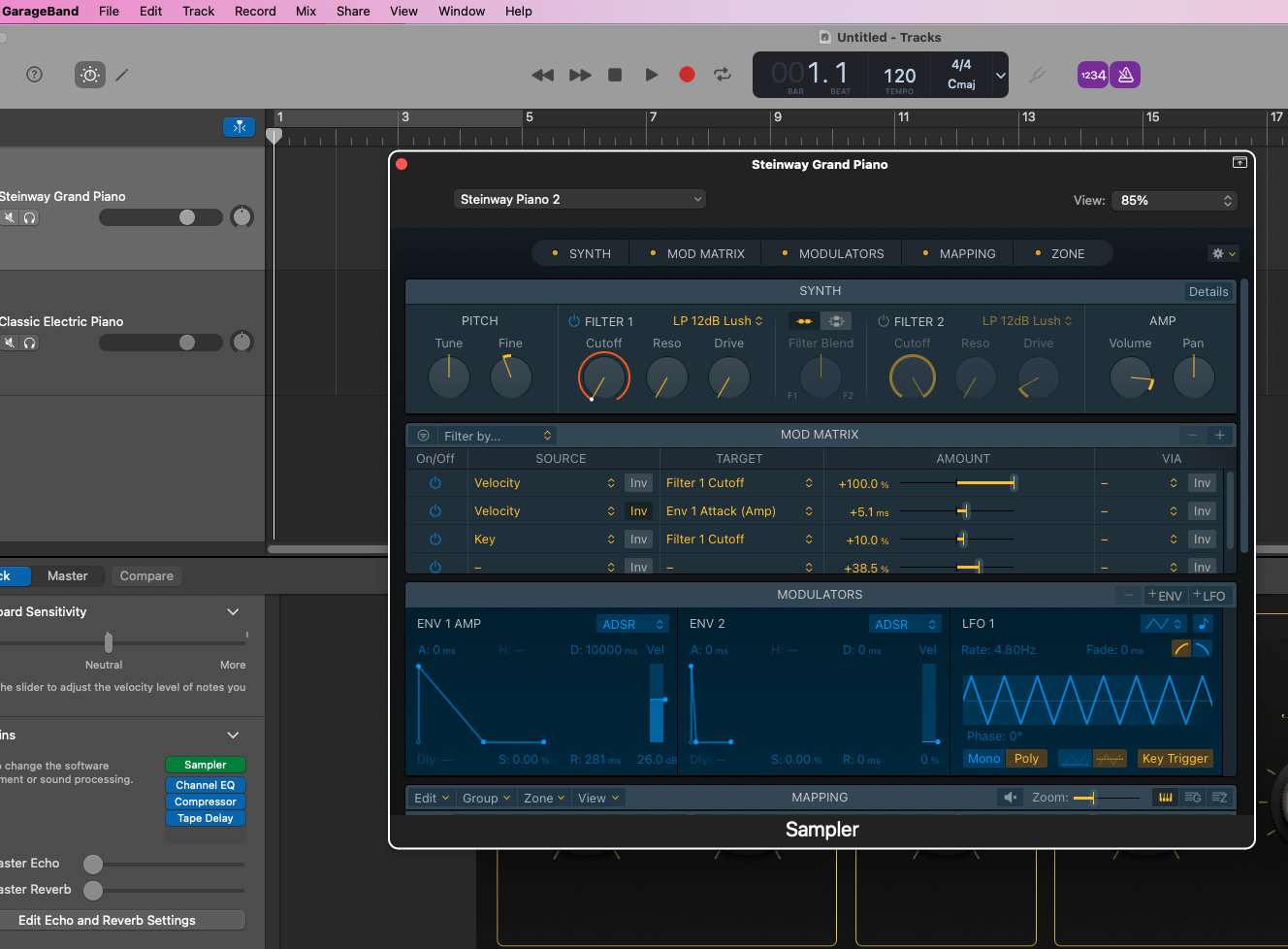
Task: Toggle first Velocity mod routing on/off
Action: pos(435,483)
